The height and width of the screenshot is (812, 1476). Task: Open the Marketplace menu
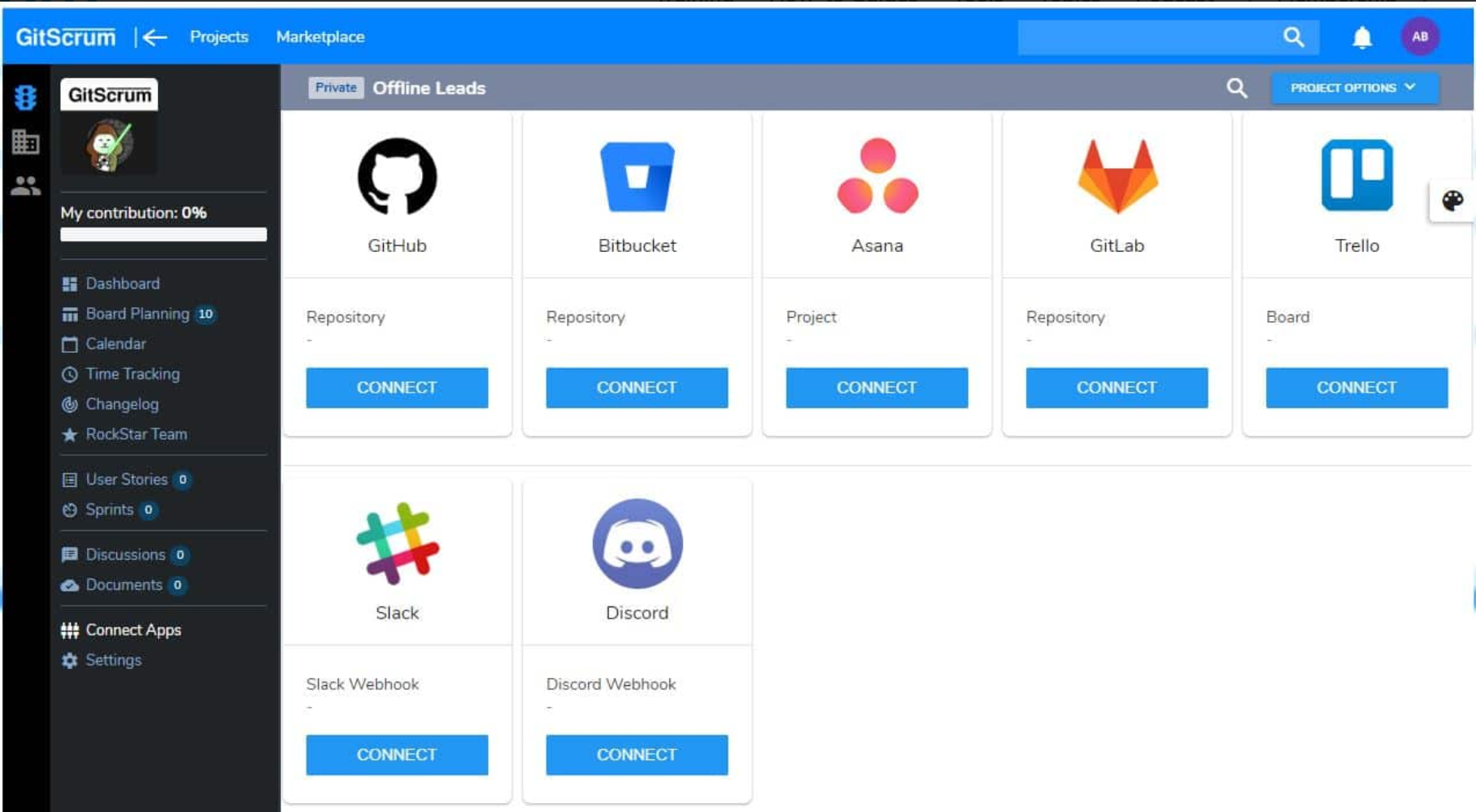point(320,37)
